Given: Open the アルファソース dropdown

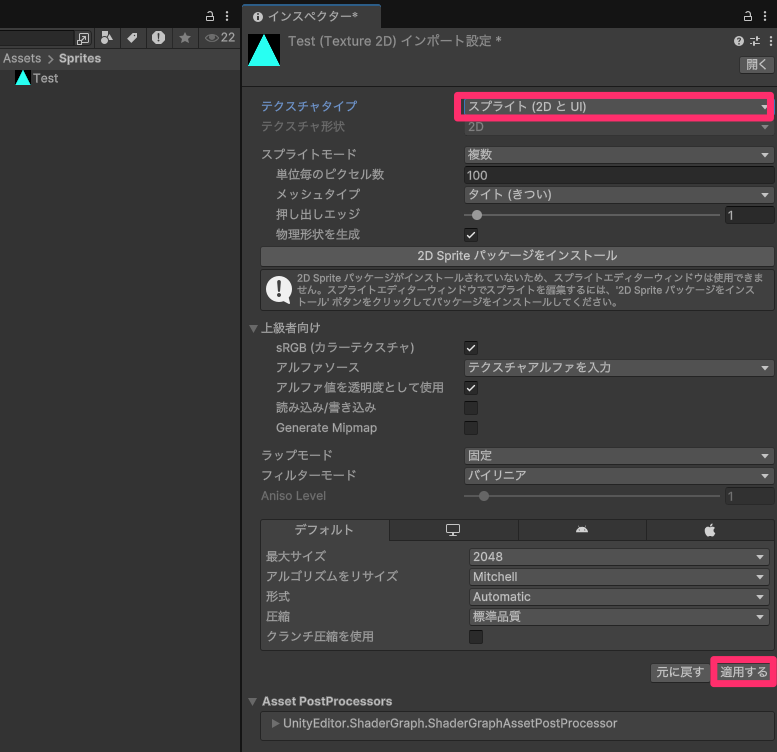Looking at the screenshot, I should [x=618, y=368].
